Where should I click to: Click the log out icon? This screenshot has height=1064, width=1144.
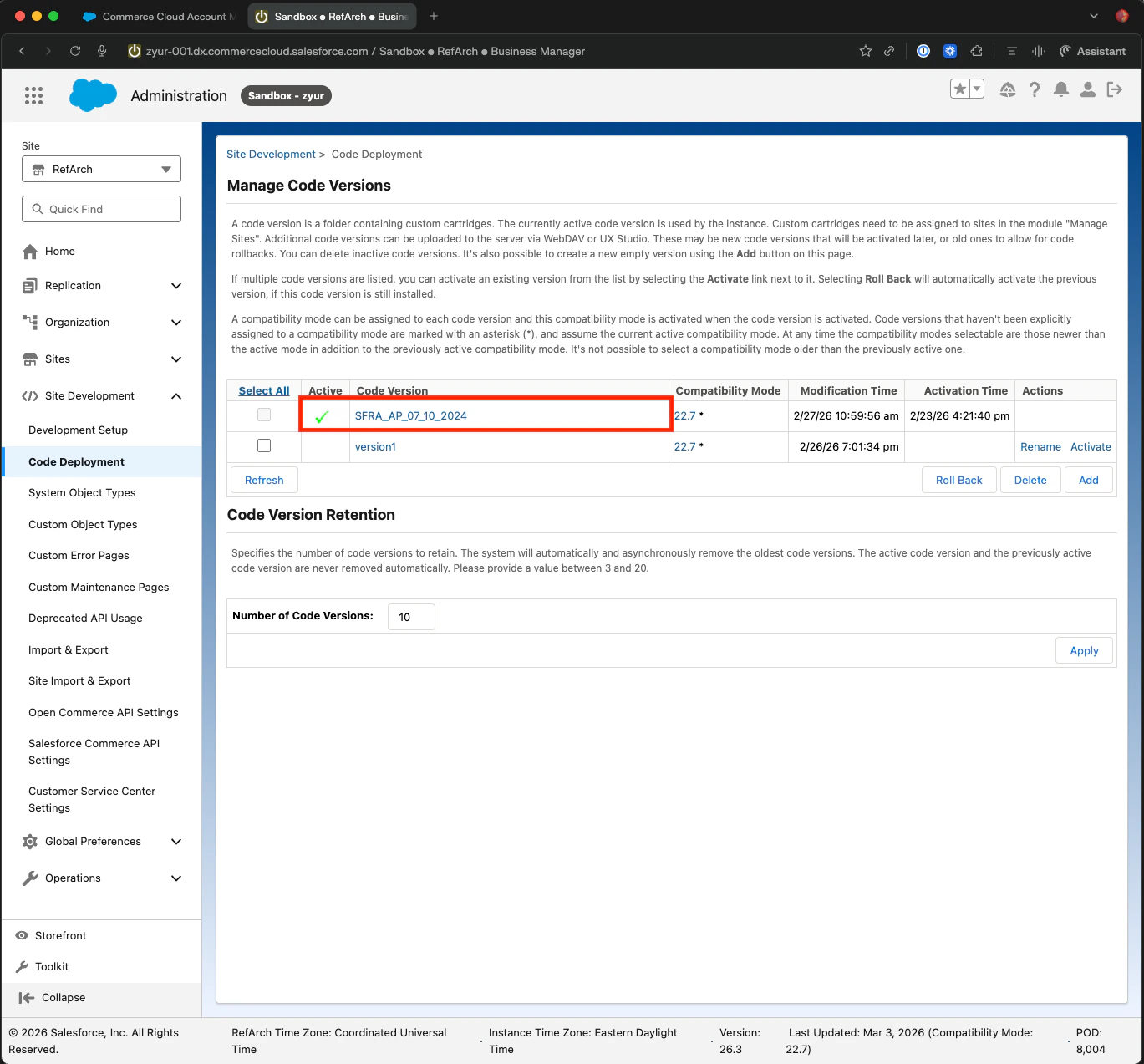1115,89
